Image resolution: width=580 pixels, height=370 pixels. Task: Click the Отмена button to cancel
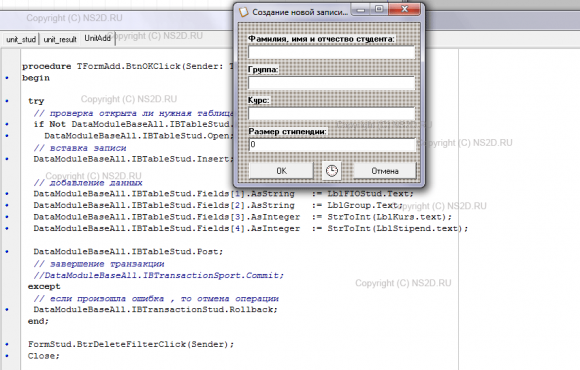click(385, 171)
